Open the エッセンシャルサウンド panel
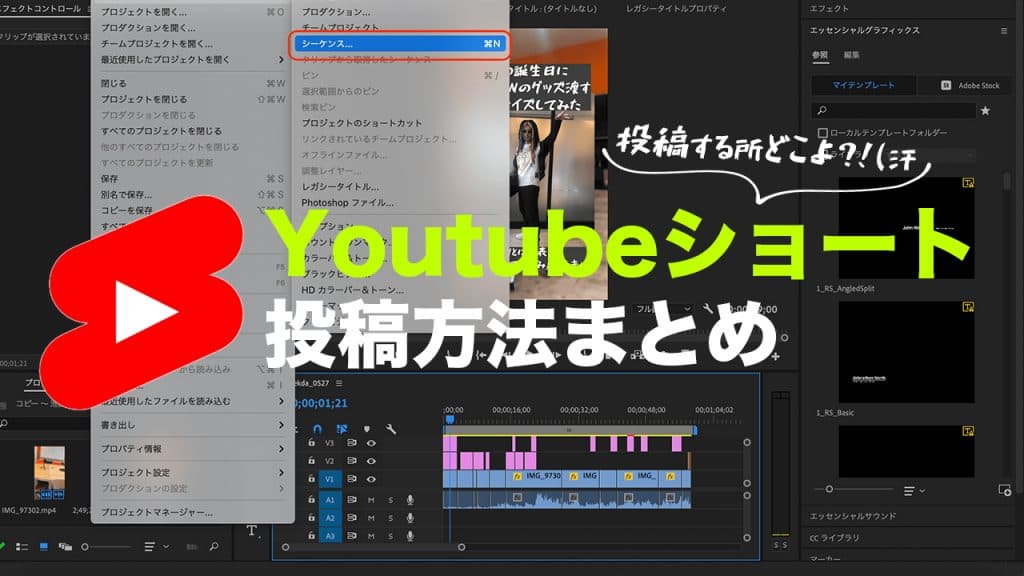1024x576 pixels. pyautogui.click(x=853, y=516)
